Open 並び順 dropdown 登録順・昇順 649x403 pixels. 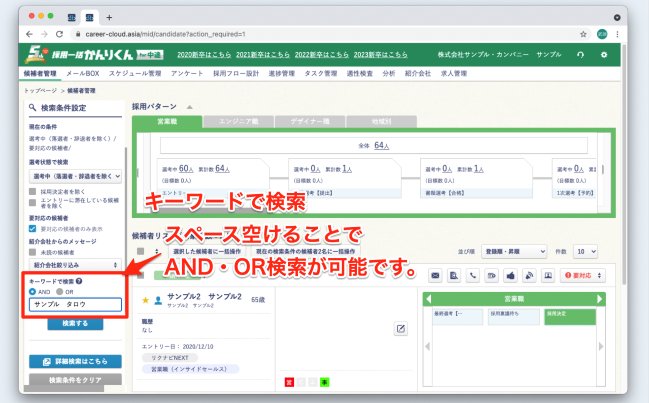(x=514, y=251)
